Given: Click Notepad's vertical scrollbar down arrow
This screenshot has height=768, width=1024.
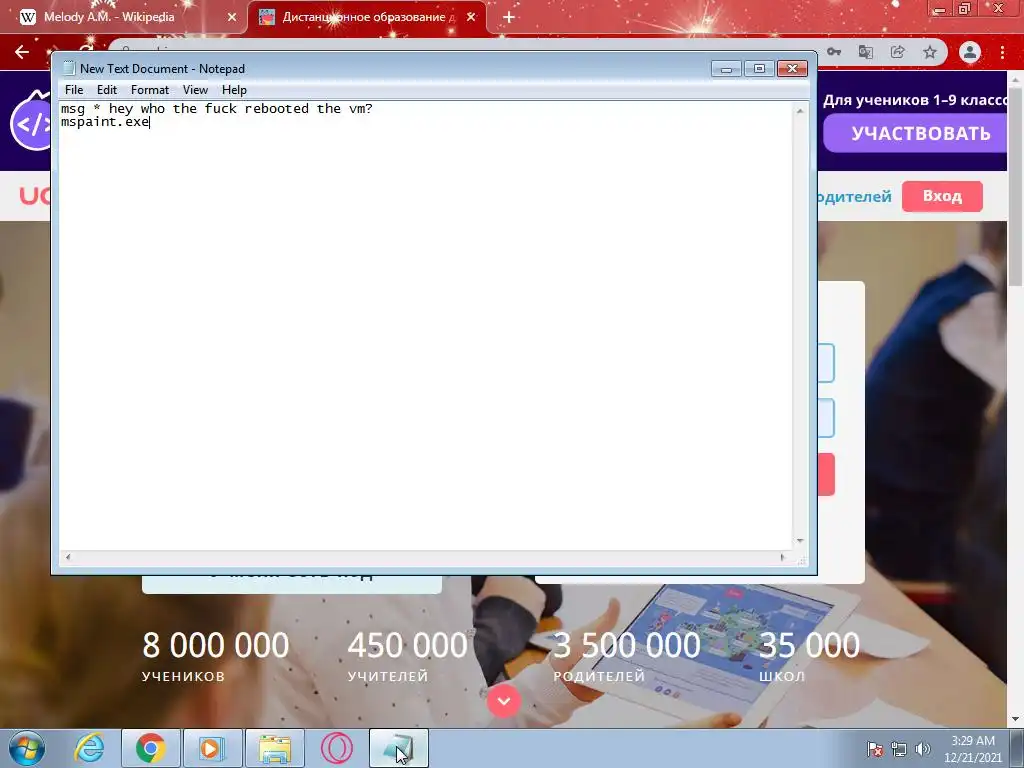Looking at the screenshot, I should pos(800,541).
